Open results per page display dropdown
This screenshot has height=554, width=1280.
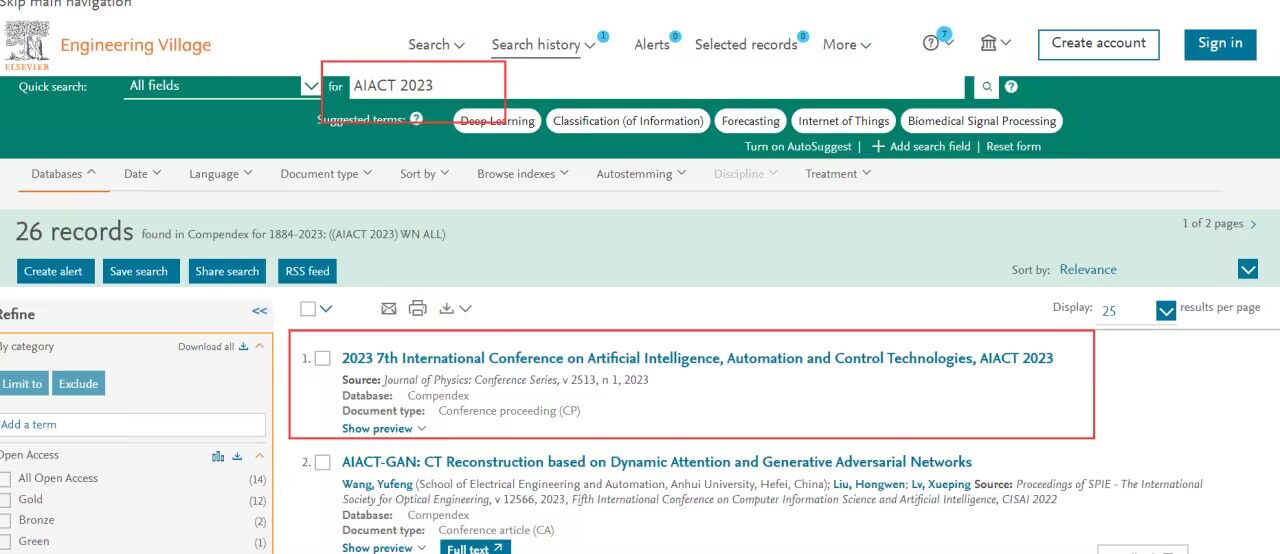[x=1166, y=311]
